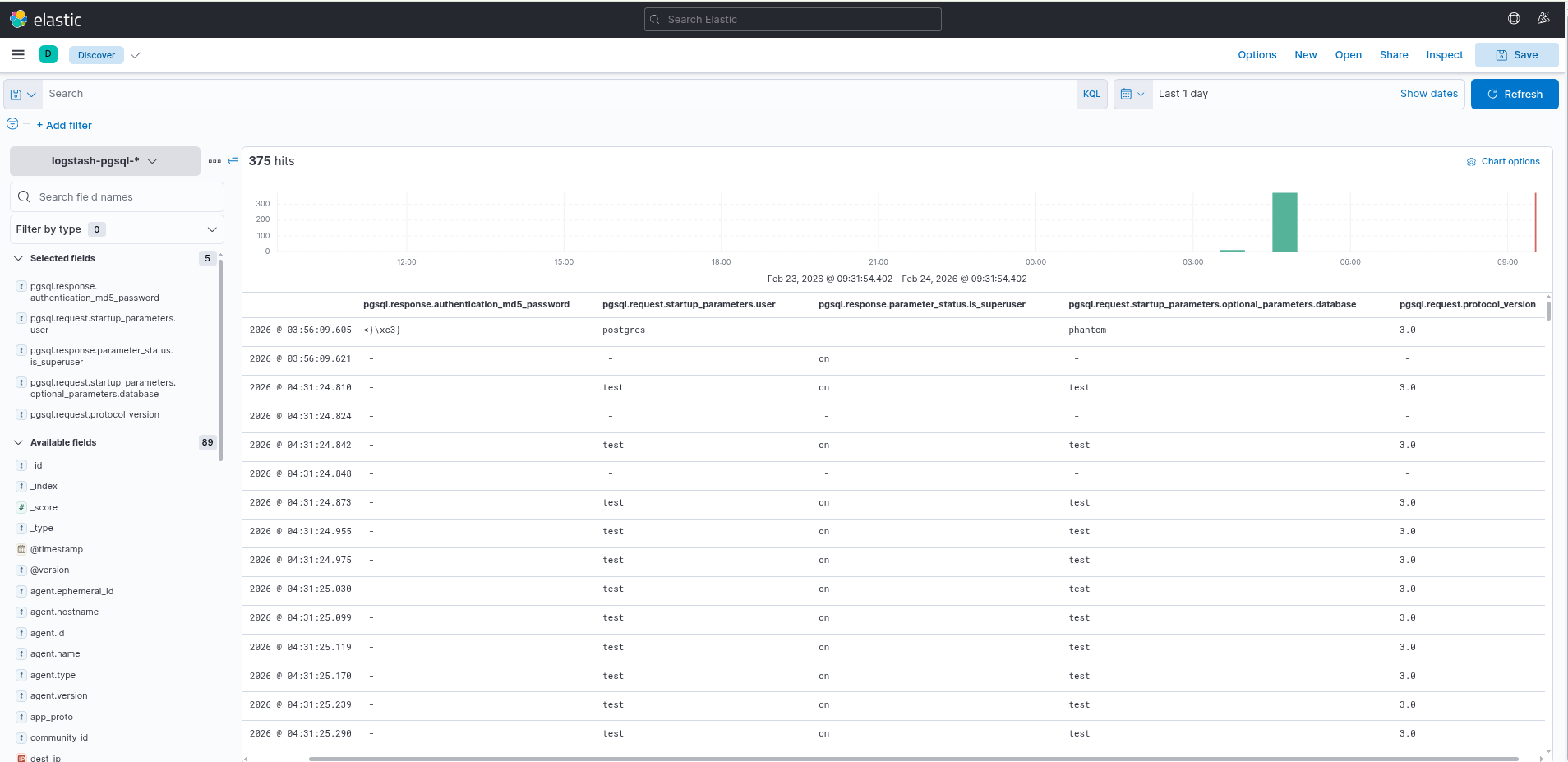
Task: Toggle the KQL query language switch
Action: pos(1091,94)
